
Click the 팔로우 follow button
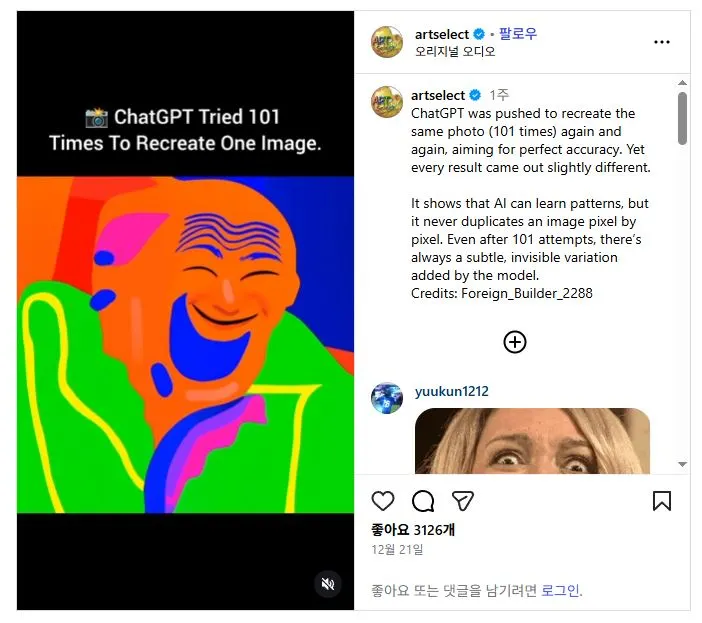point(518,34)
